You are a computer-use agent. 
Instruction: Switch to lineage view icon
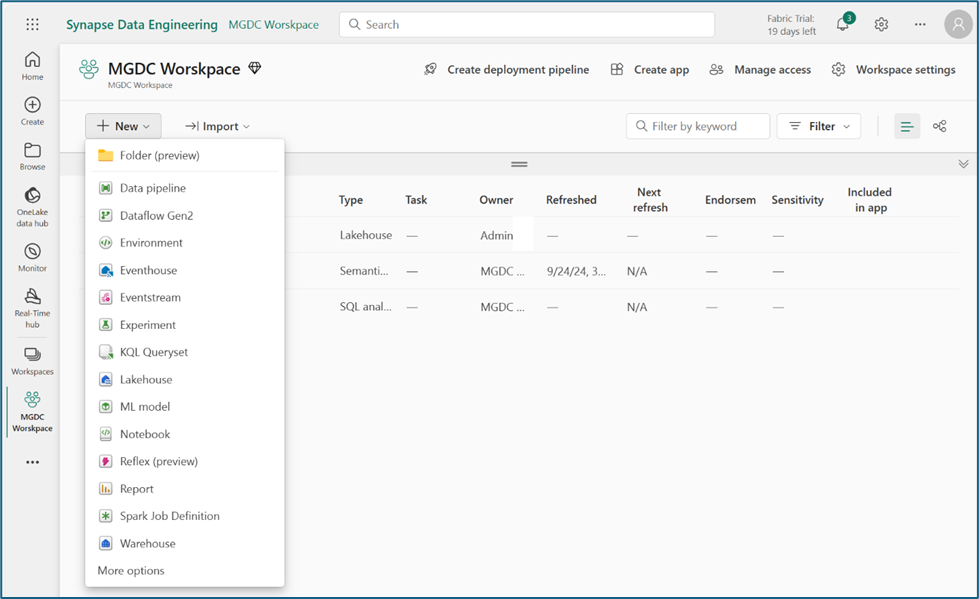click(940, 126)
